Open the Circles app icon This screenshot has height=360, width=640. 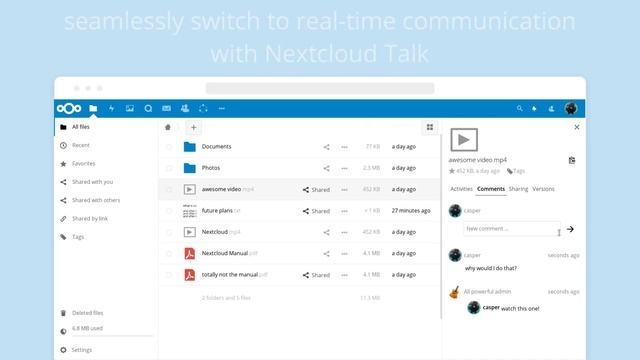[203, 108]
